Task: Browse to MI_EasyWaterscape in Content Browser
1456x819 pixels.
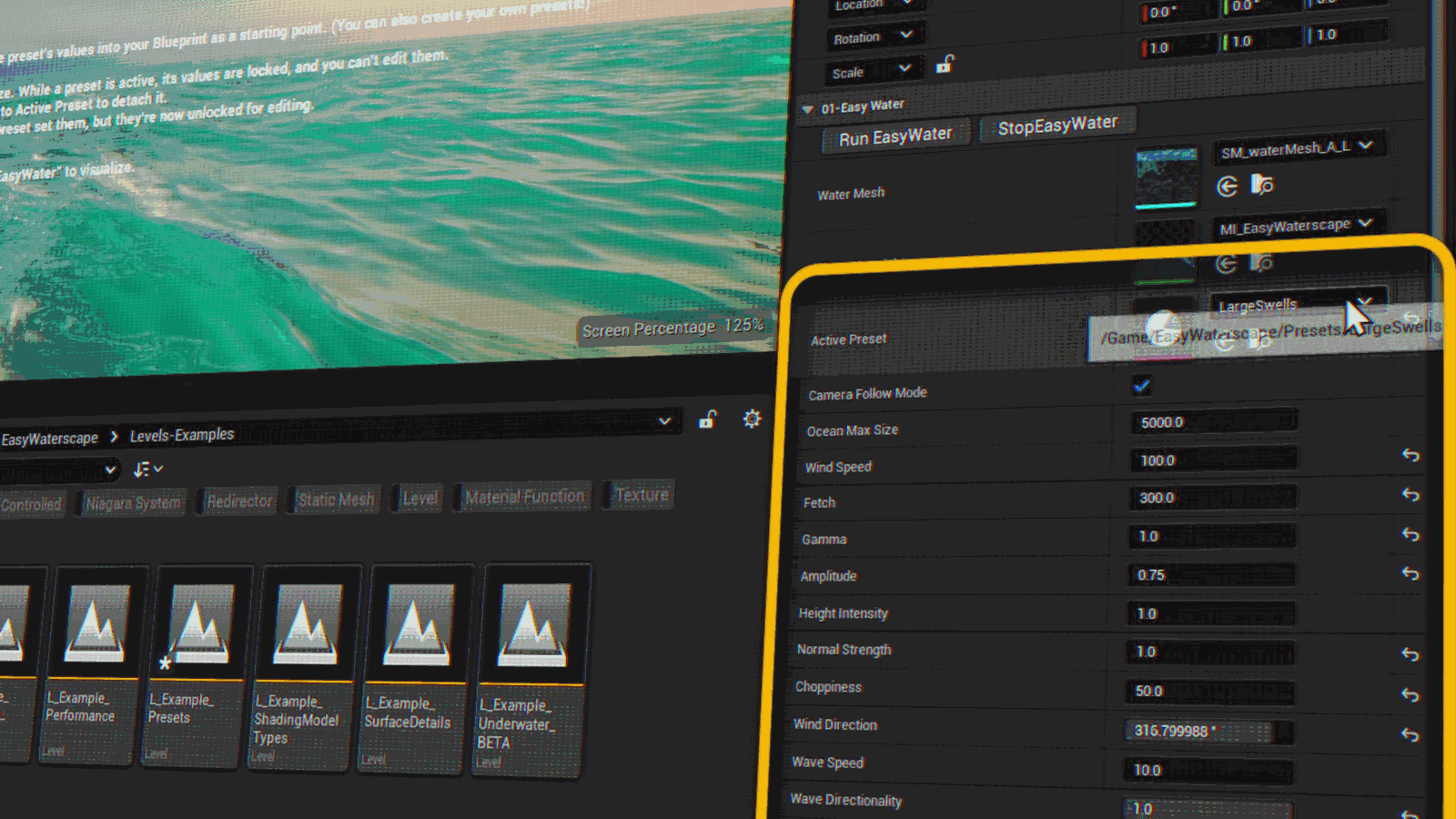Action: [x=1261, y=263]
